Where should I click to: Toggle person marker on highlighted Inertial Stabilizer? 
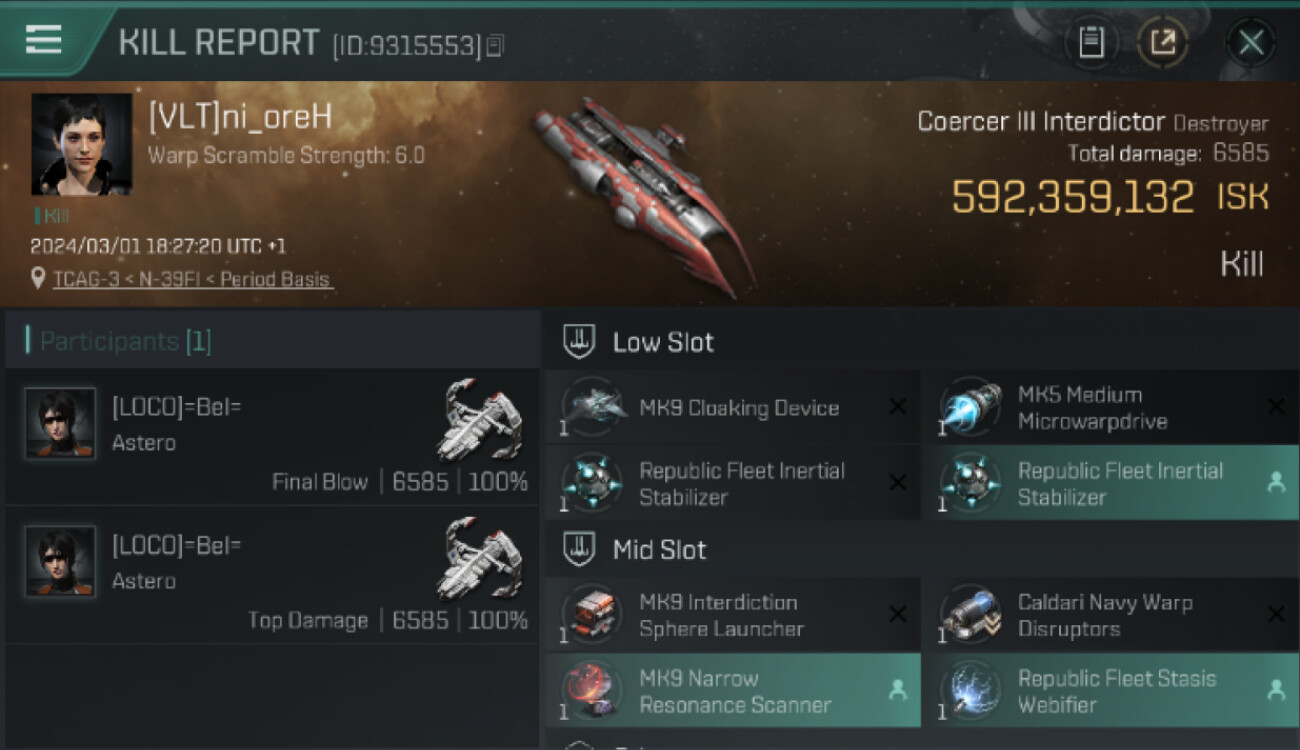point(1276,483)
